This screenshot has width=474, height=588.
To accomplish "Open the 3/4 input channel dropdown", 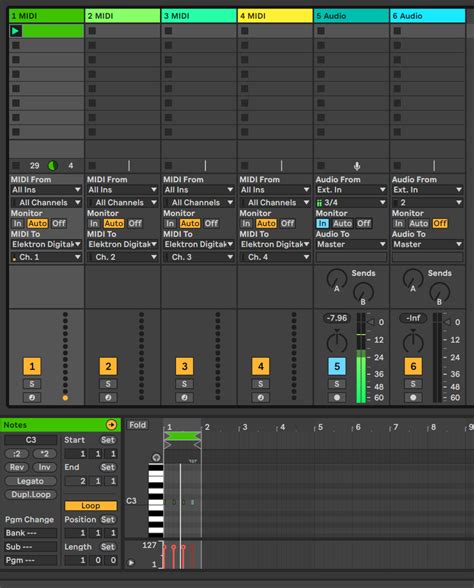I will coord(351,202).
